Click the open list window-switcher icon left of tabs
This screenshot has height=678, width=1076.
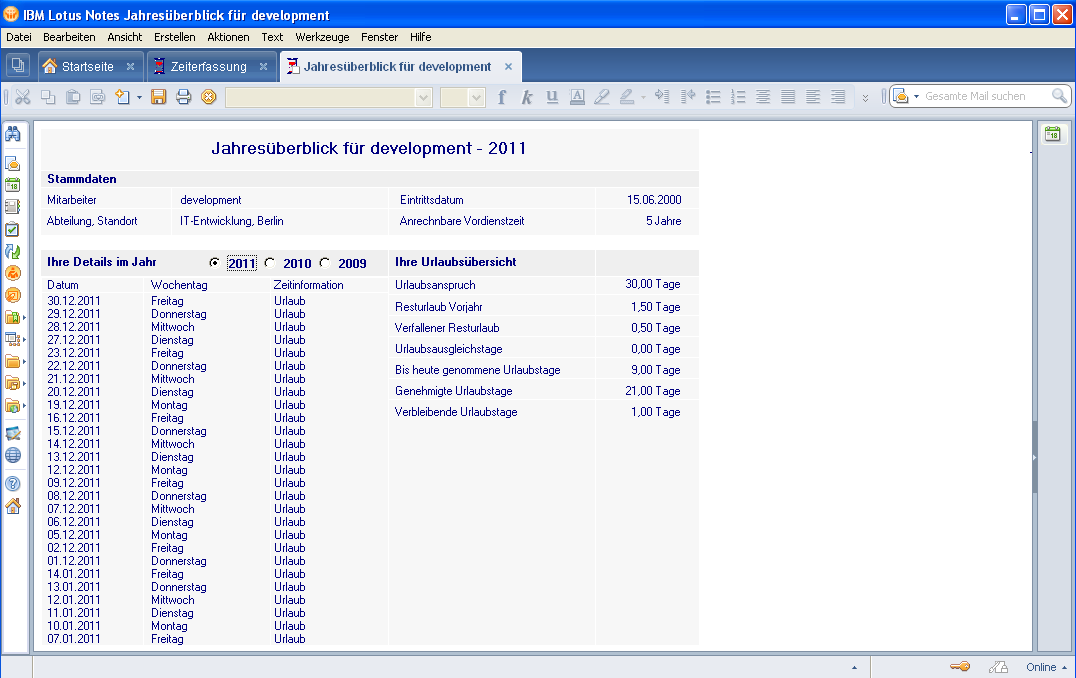18,66
